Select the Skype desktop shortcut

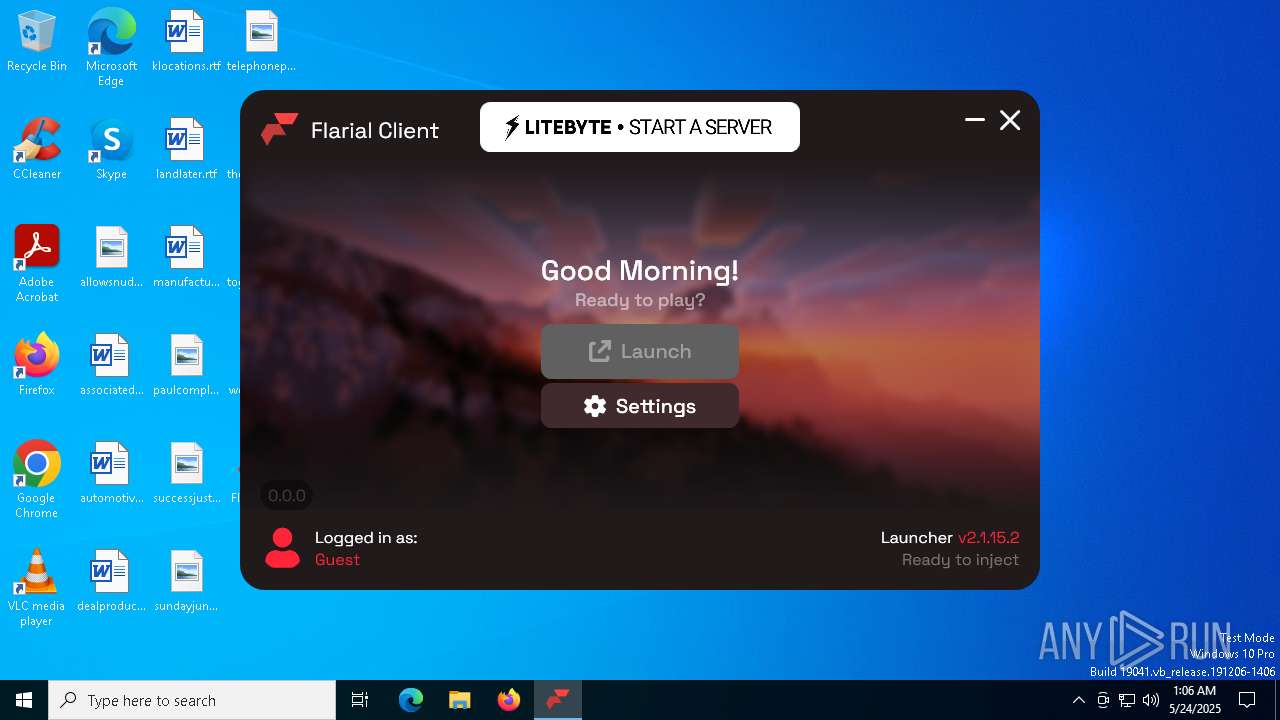click(x=111, y=150)
